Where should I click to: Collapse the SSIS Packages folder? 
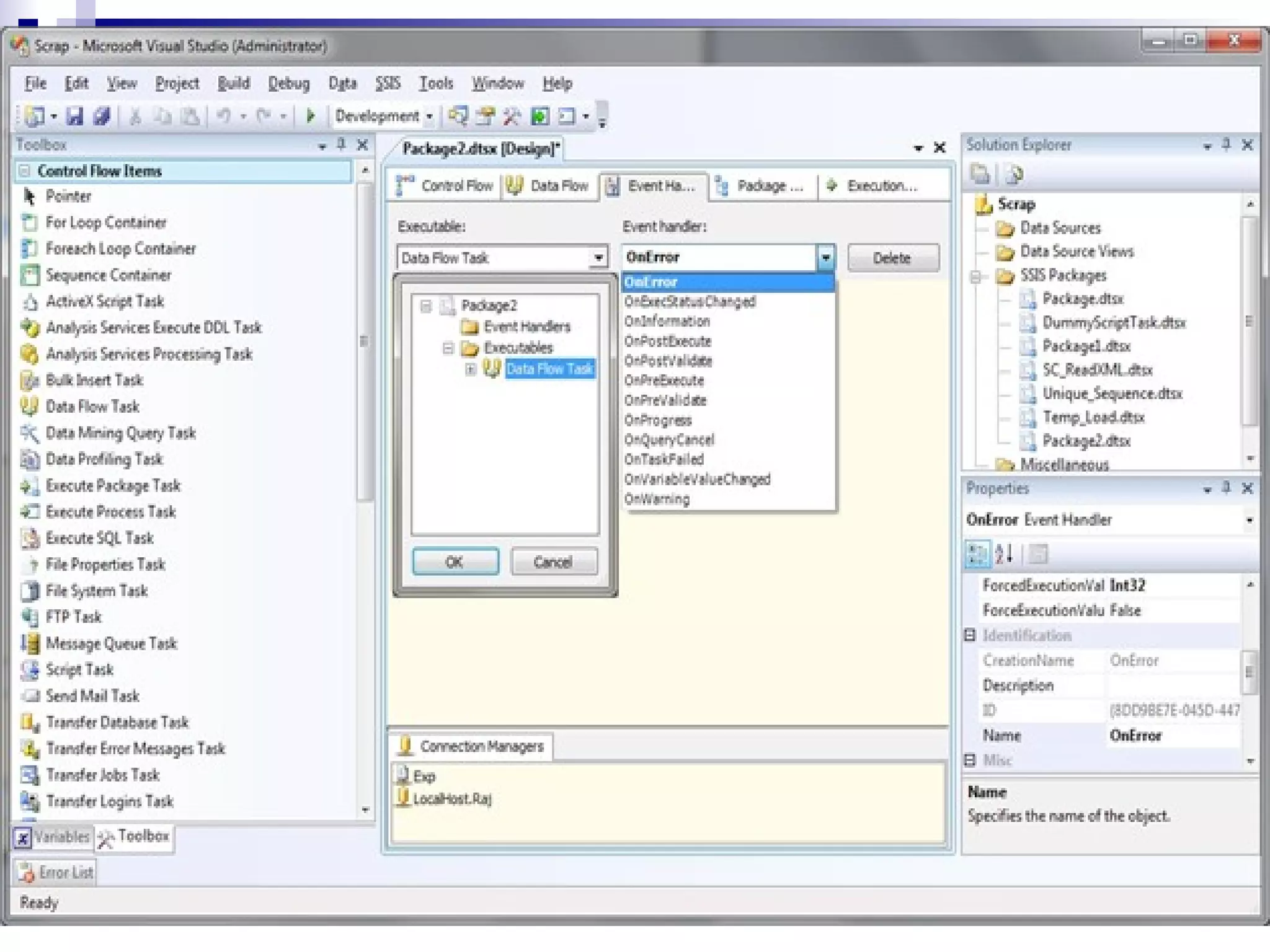tap(975, 276)
